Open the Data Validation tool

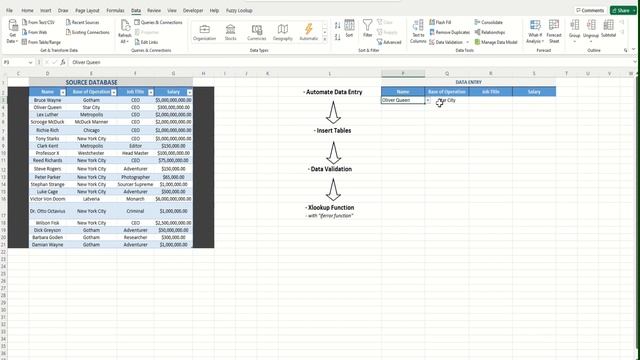click(x=446, y=42)
